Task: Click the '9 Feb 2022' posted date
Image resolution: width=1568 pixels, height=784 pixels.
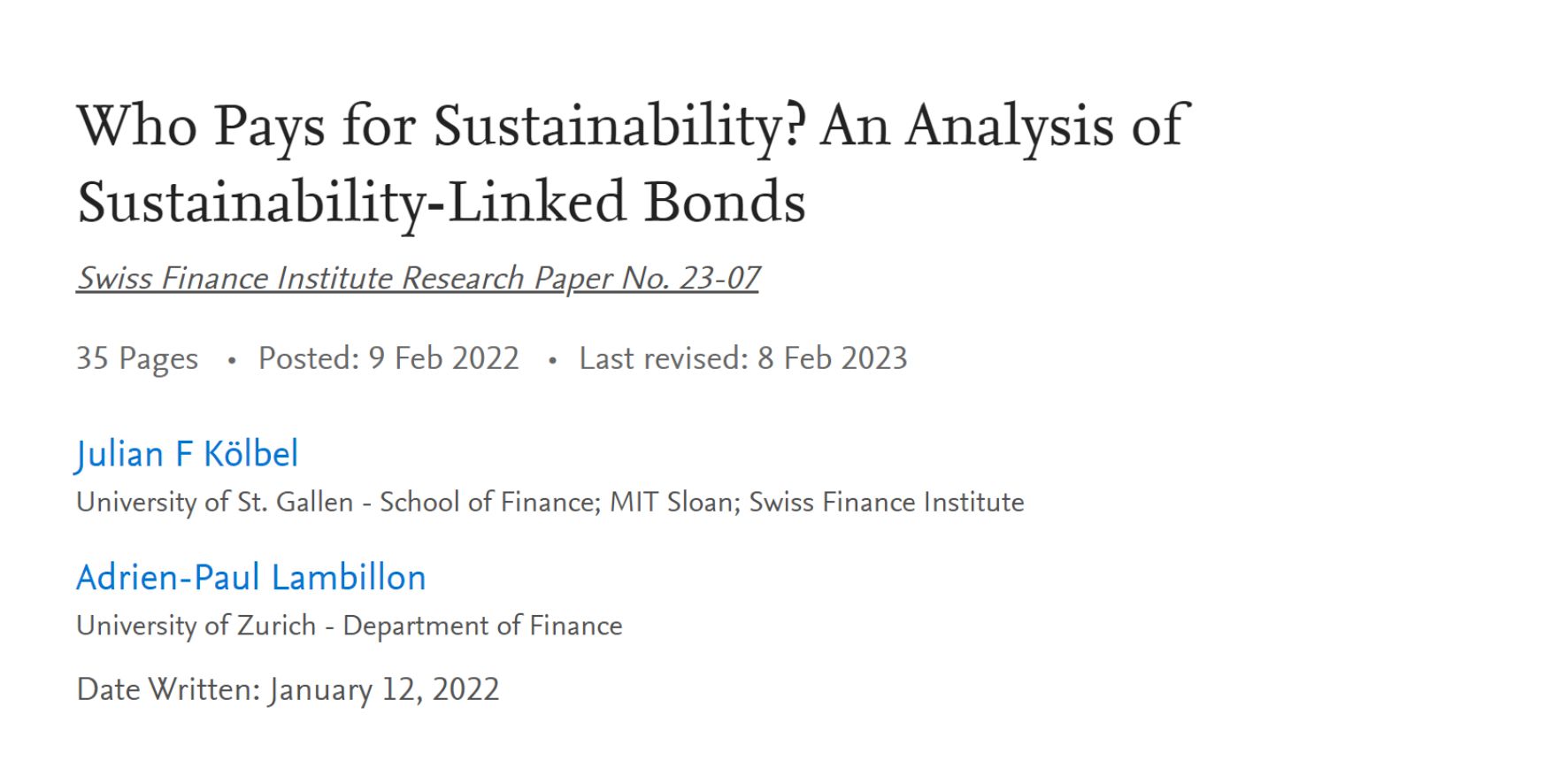Action: tap(444, 358)
